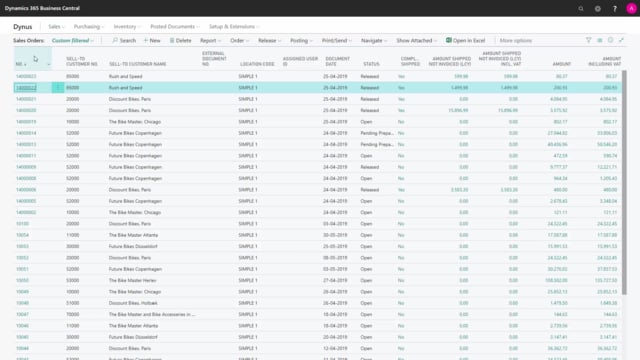Open the pink user avatar menu

click(631, 9)
